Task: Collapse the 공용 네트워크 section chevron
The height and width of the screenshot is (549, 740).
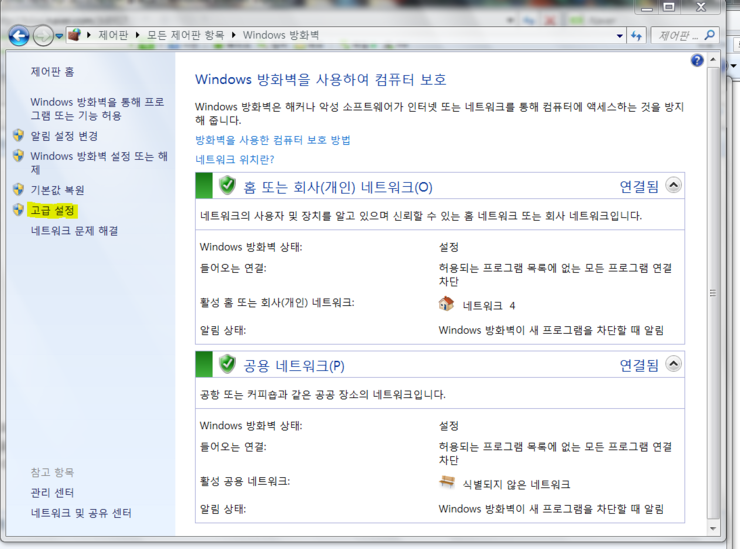Action: click(x=673, y=364)
